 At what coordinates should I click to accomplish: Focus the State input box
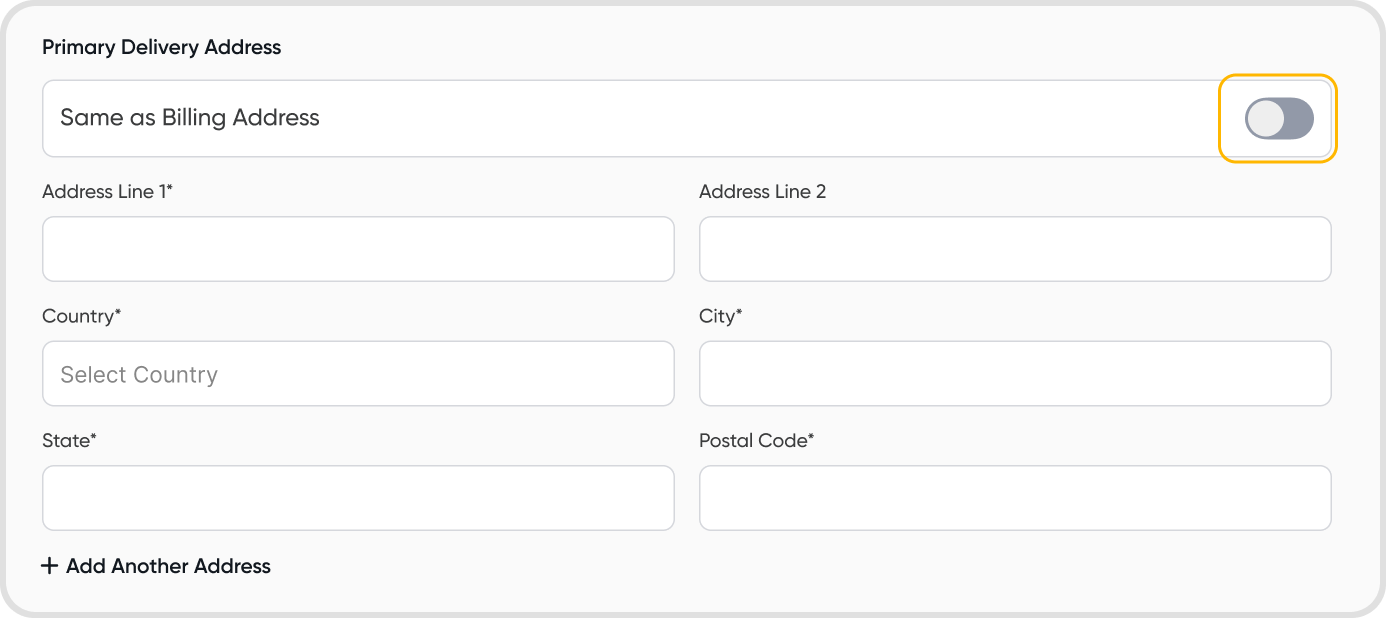358,498
